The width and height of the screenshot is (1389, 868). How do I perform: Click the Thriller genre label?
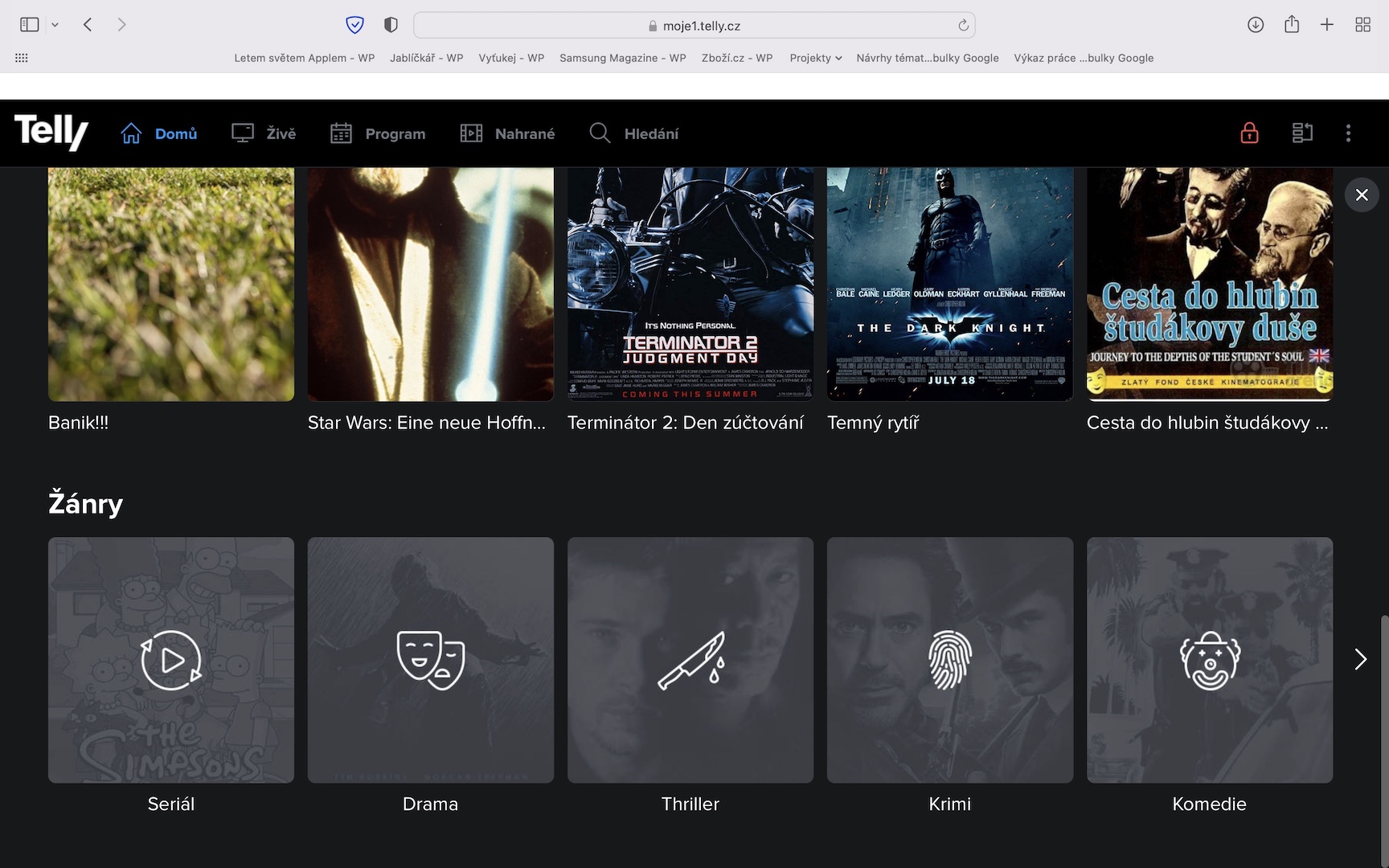click(690, 804)
